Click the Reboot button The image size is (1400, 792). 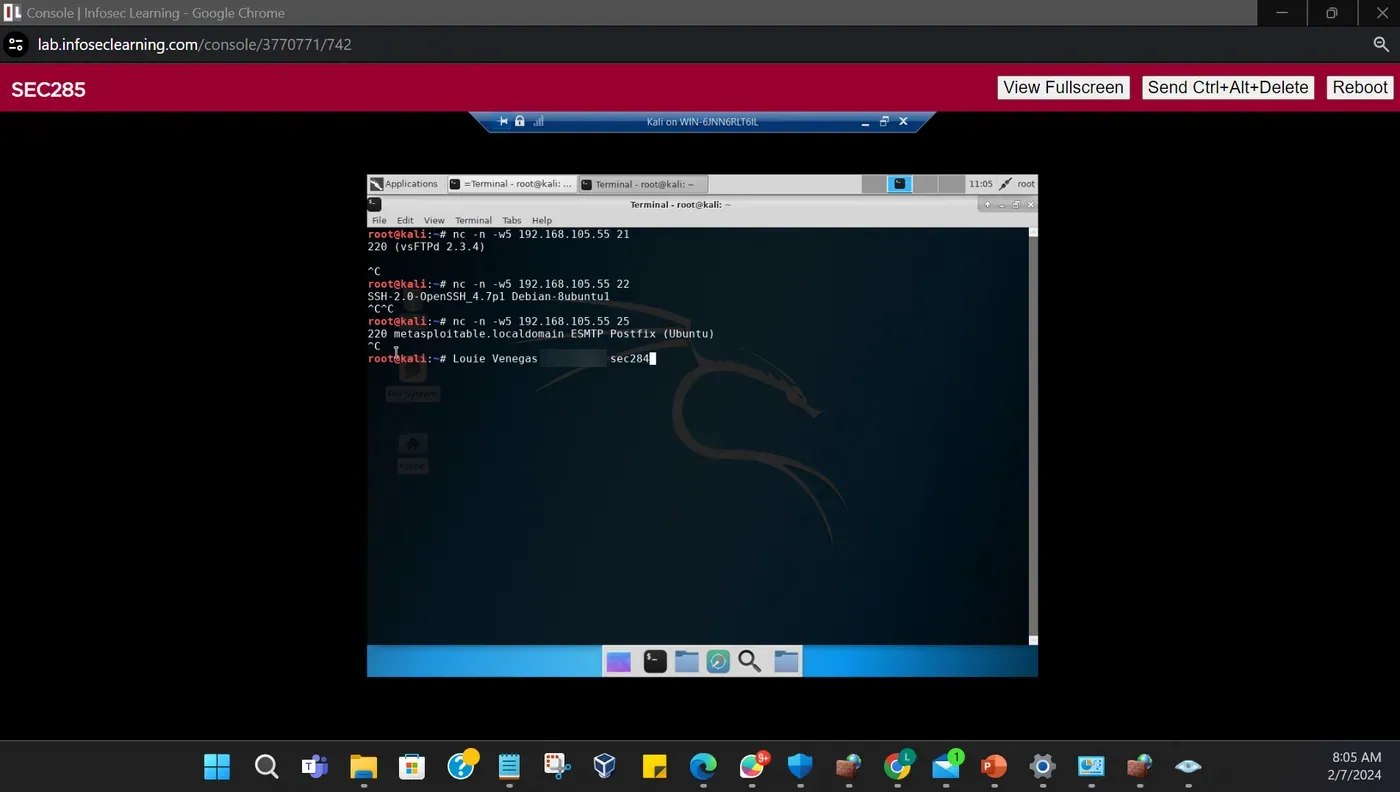(x=1360, y=87)
